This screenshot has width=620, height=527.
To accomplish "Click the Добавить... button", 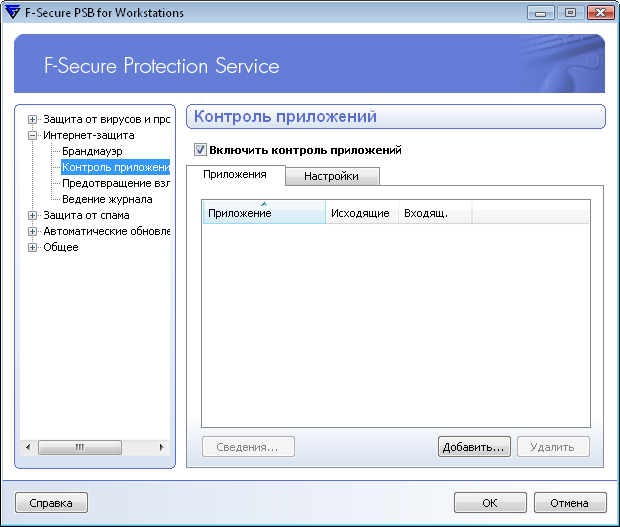I will click(474, 447).
